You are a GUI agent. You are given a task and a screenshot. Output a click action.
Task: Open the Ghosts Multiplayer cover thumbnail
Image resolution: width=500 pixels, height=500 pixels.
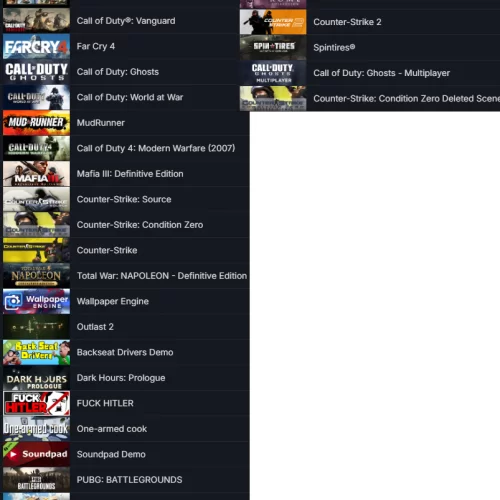coord(273,73)
